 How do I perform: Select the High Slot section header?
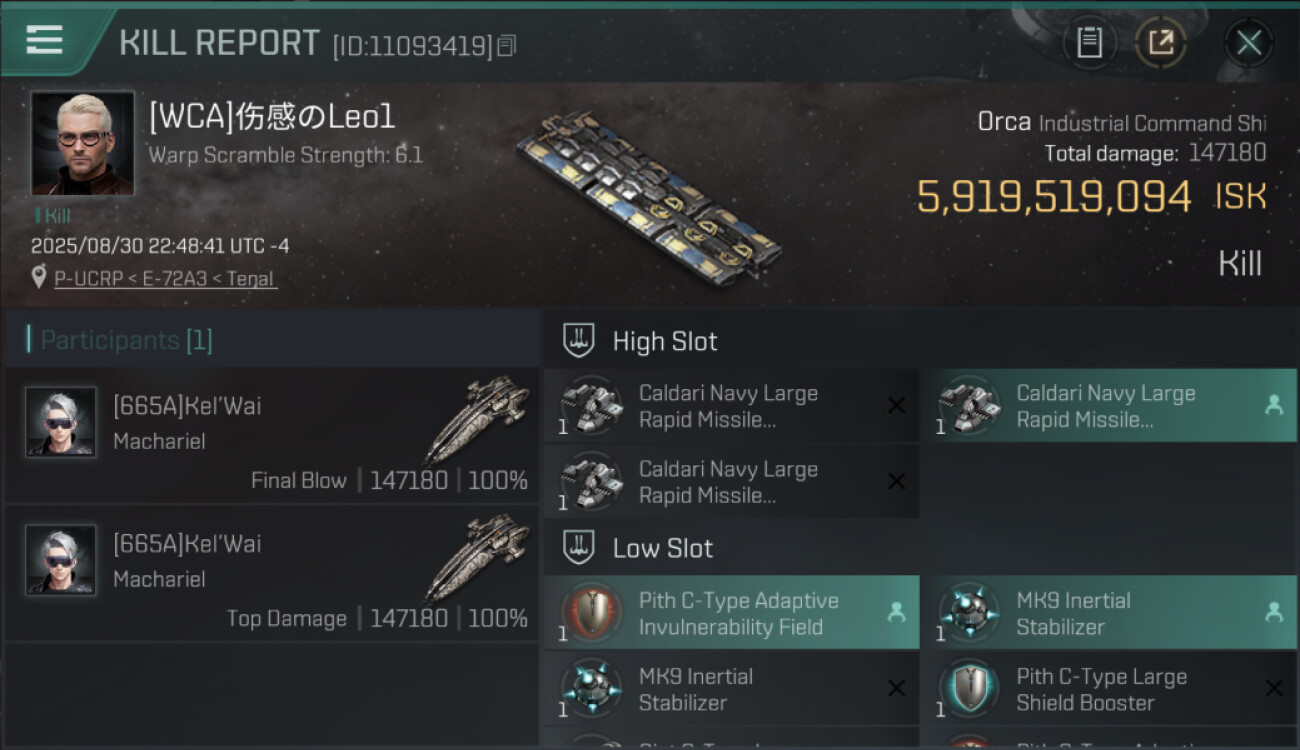(665, 341)
